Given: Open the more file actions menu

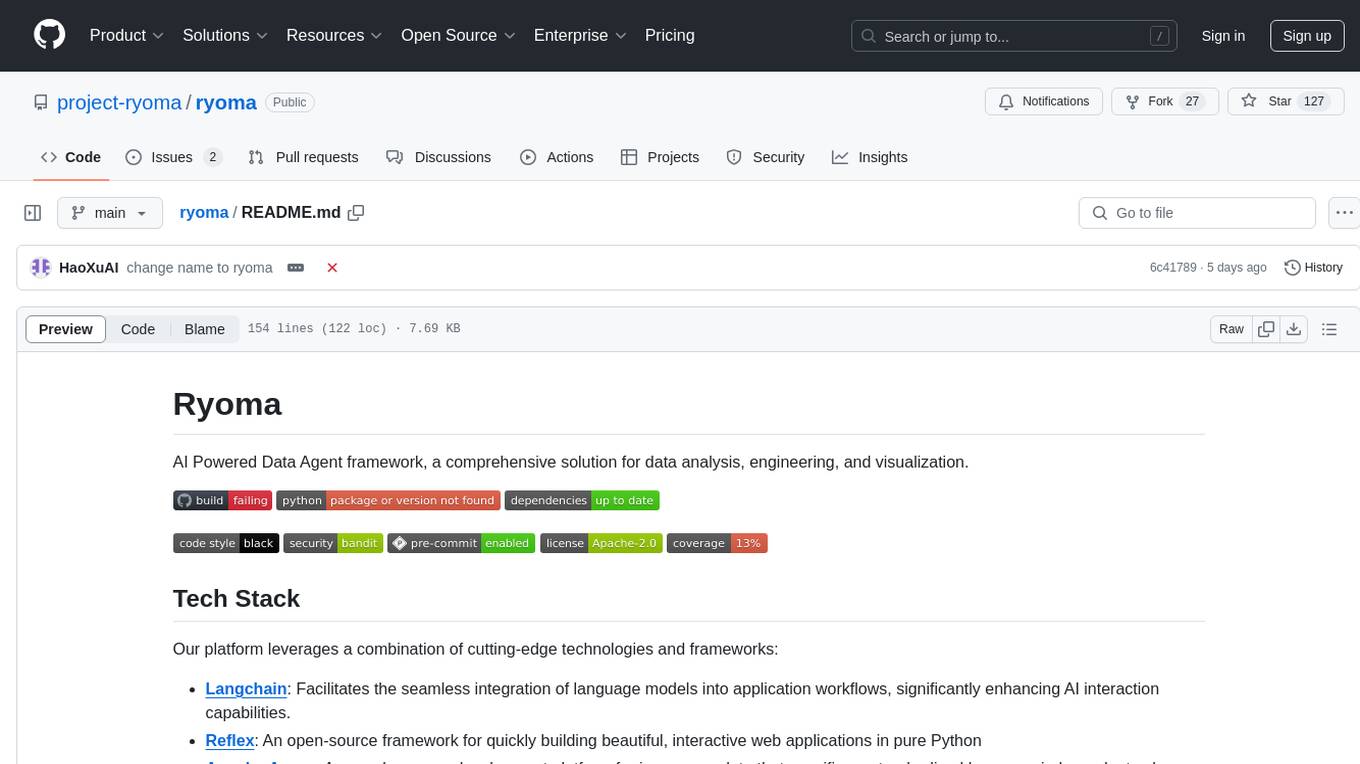Looking at the screenshot, I should point(1344,213).
